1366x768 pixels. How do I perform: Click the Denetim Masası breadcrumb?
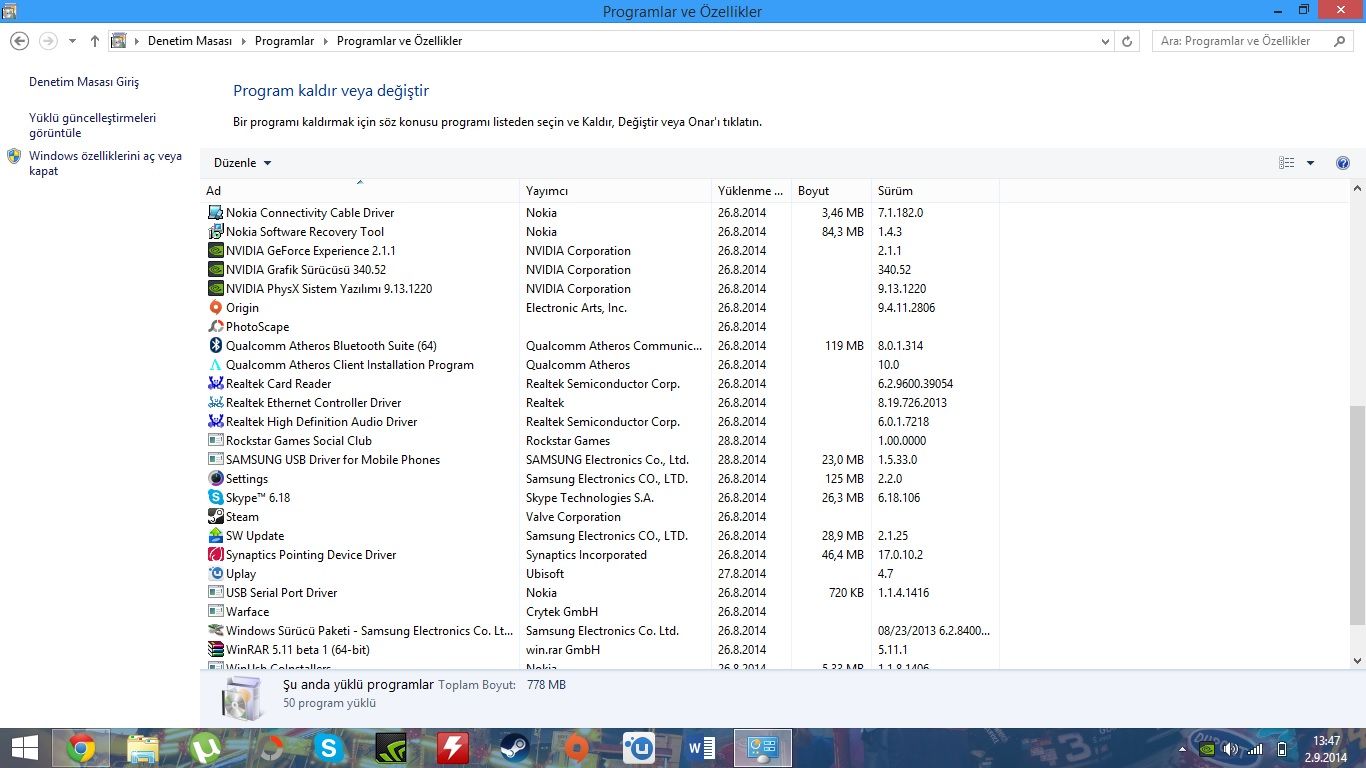coord(189,41)
